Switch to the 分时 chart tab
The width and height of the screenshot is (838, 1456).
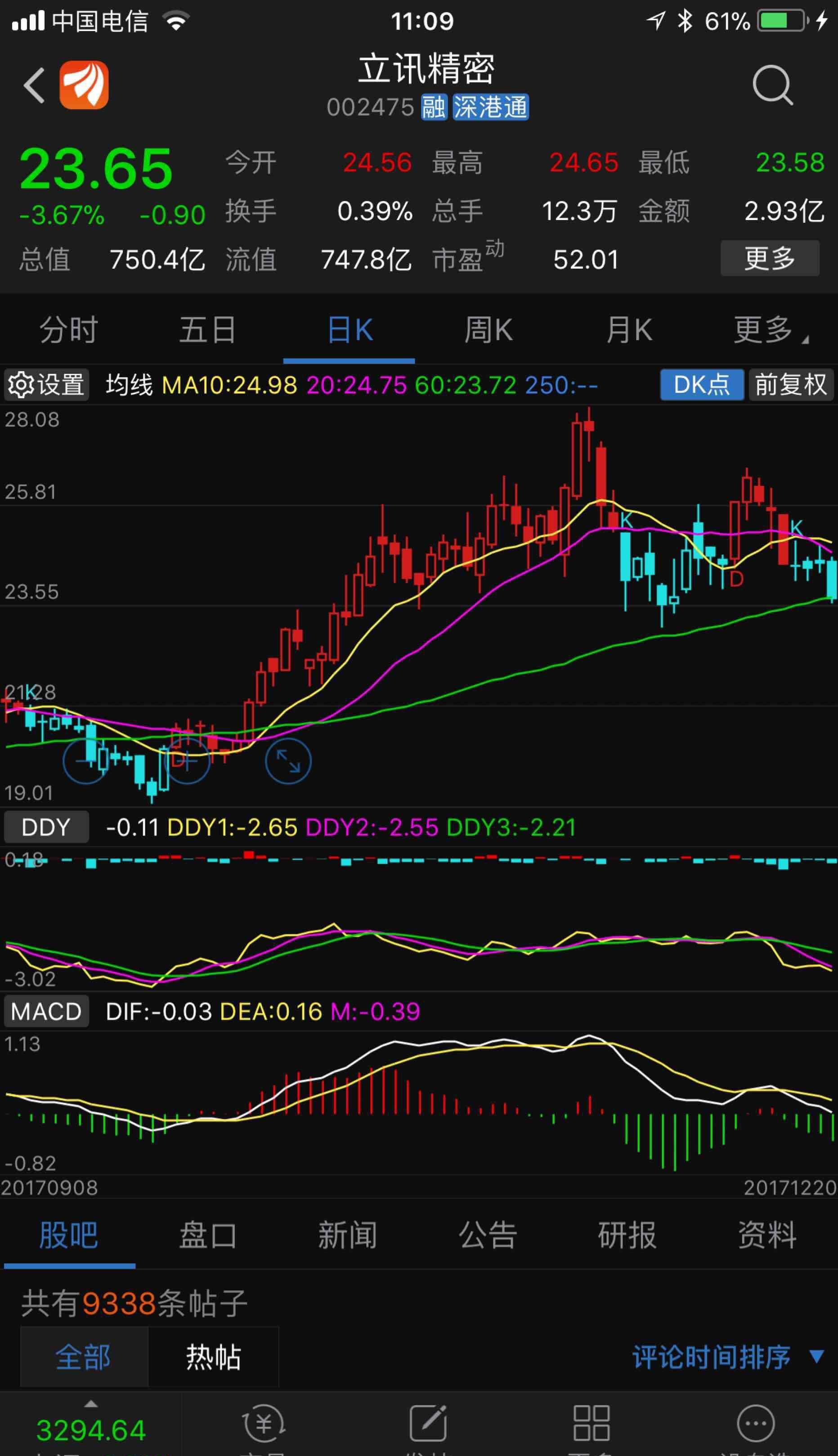69,330
